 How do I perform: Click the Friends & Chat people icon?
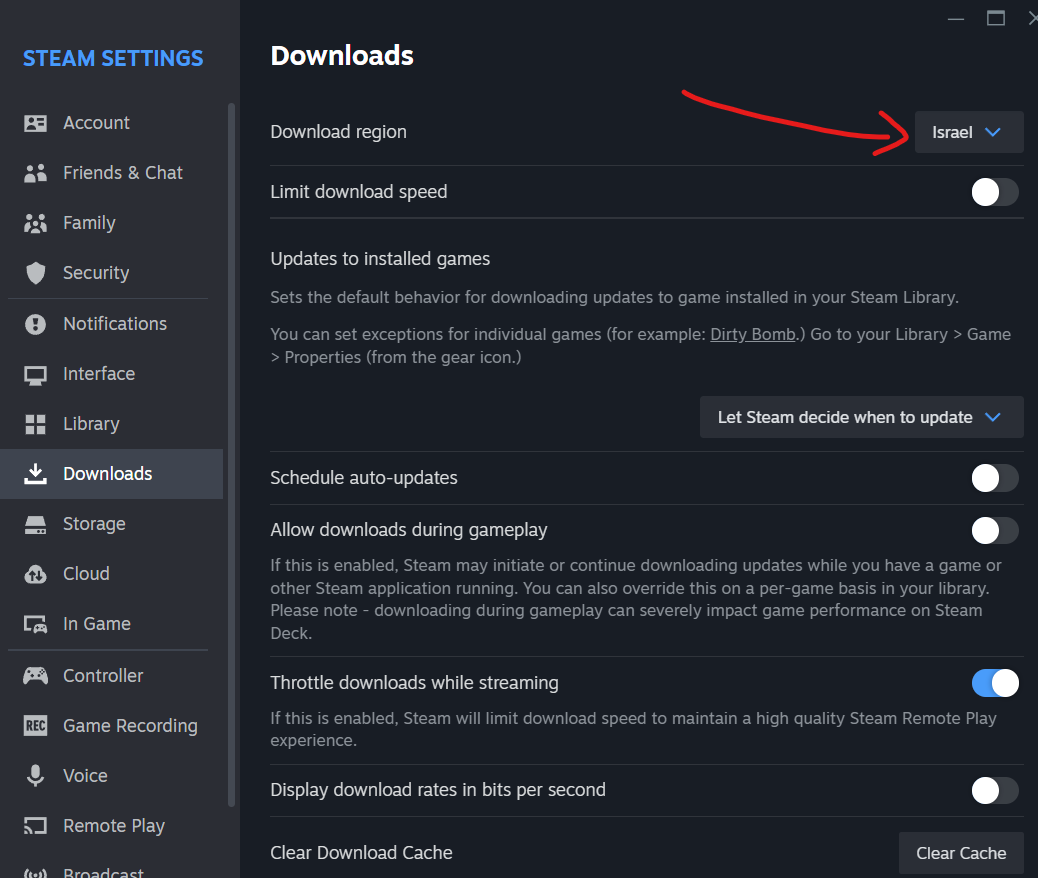(x=35, y=173)
